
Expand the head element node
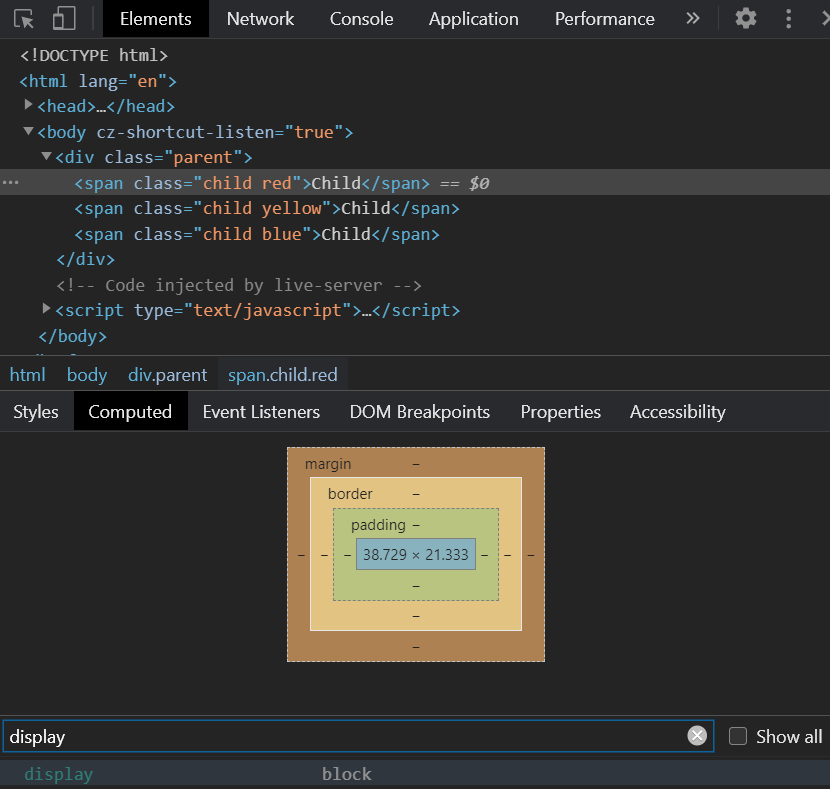(28, 105)
